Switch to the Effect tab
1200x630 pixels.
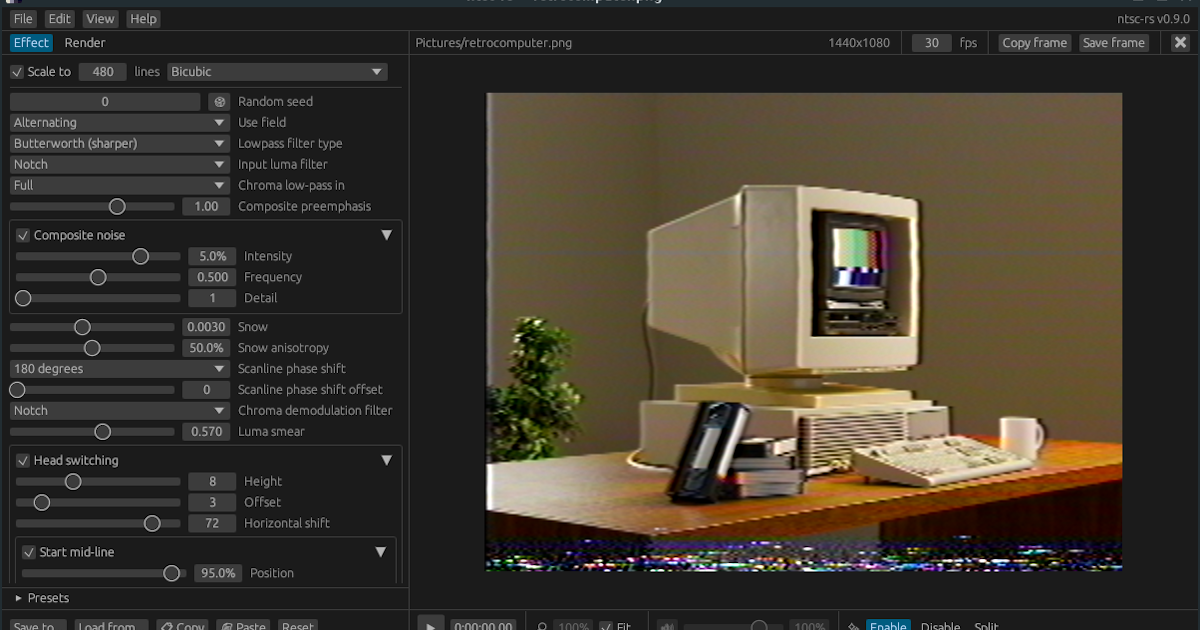[x=31, y=43]
